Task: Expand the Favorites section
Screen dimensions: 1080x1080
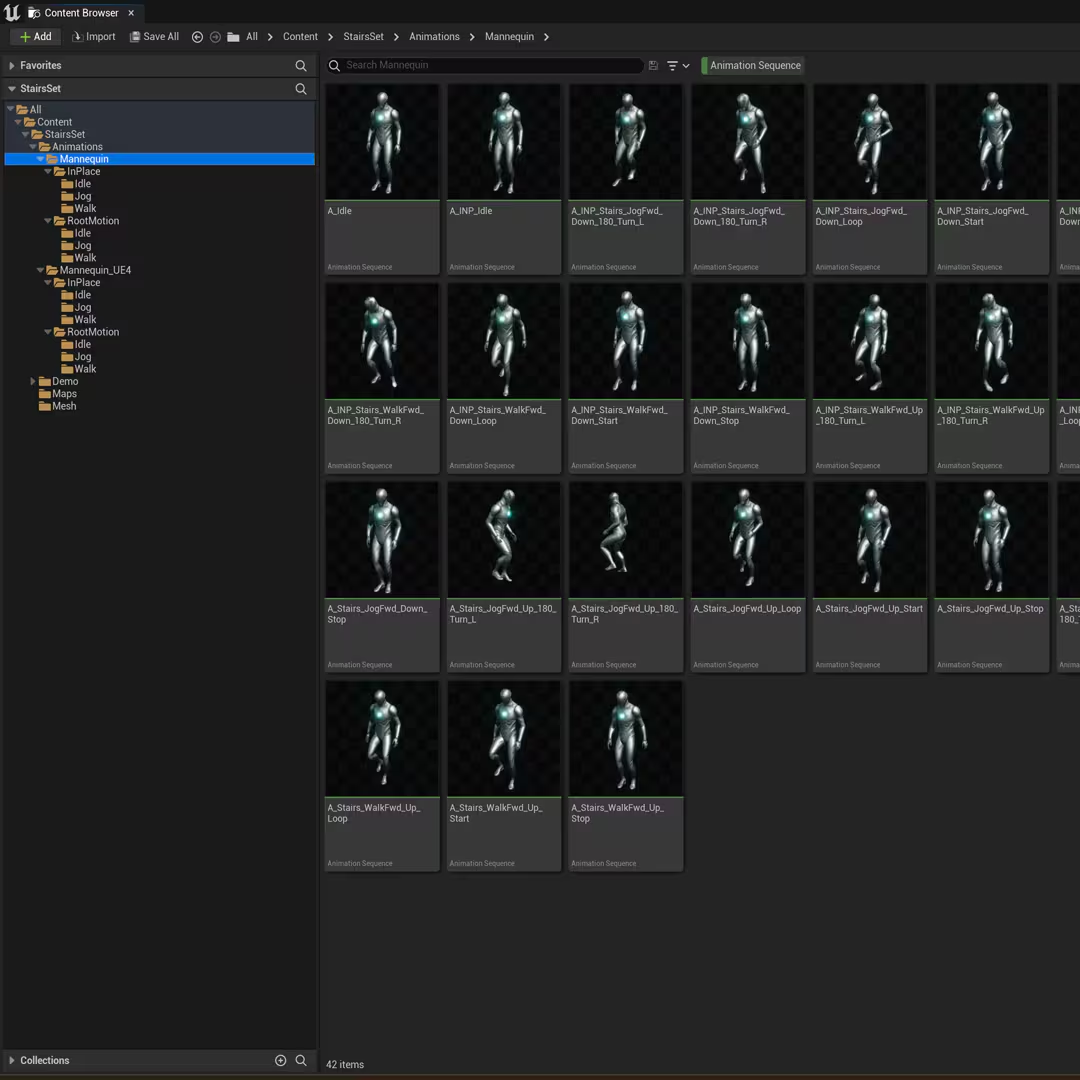Action: 12,66
